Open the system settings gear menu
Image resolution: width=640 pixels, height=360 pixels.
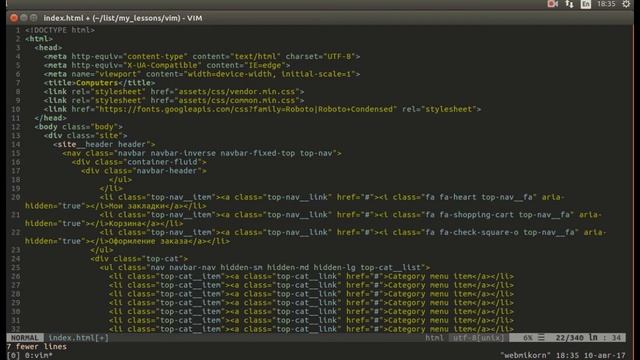[626, 4]
